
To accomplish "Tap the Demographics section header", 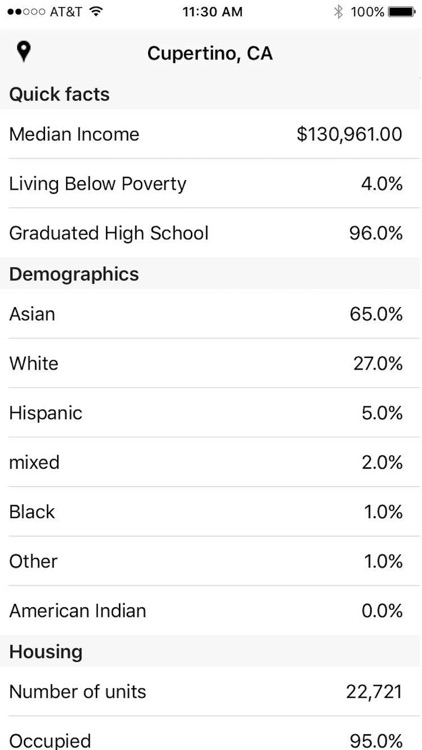I will coord(211,274).
